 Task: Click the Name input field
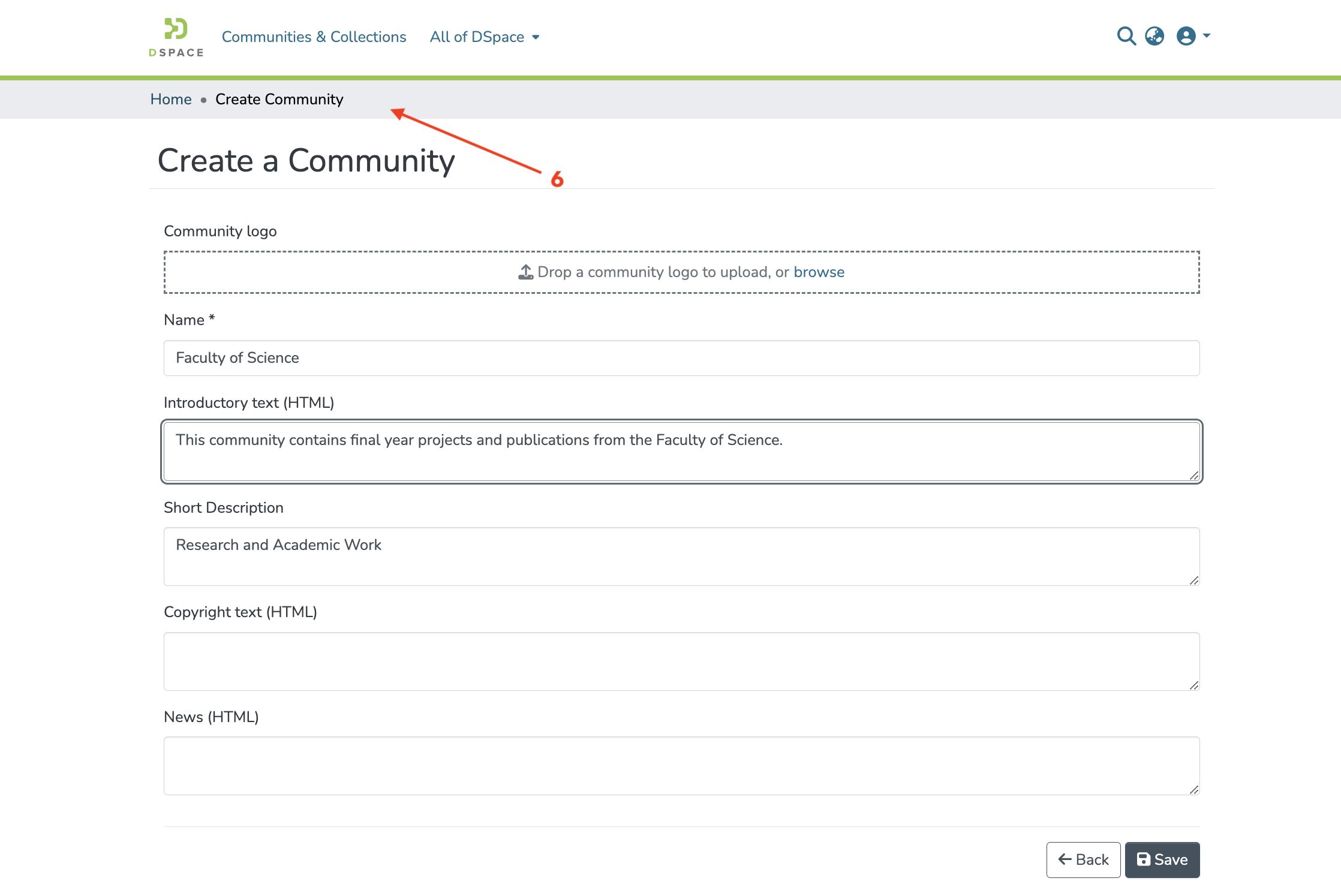pos(681,358)
